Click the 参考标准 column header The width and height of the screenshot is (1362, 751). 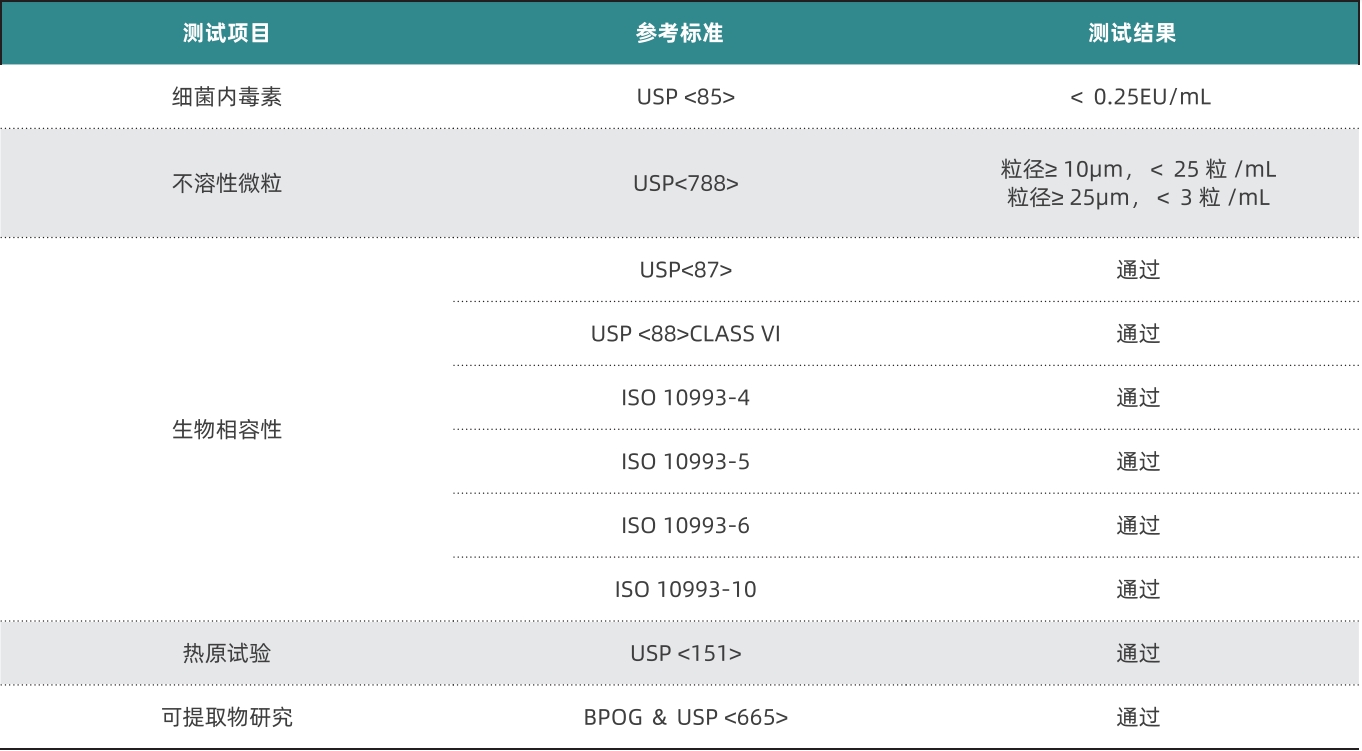click(x=680, y=33)
